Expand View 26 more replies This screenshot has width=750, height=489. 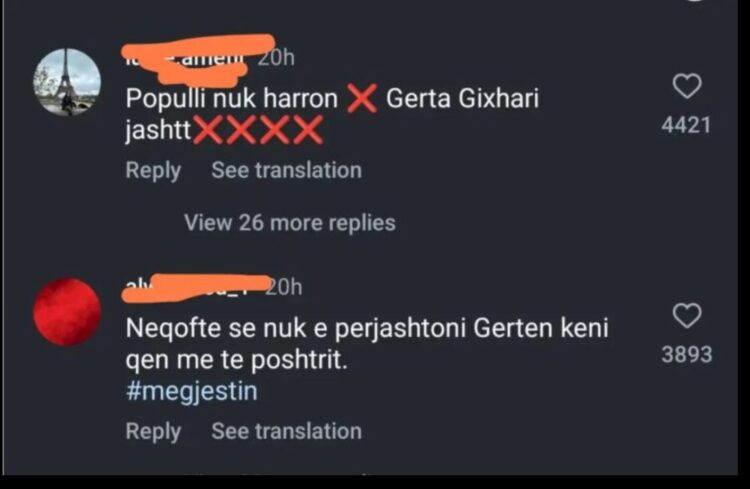click(290, 222)
